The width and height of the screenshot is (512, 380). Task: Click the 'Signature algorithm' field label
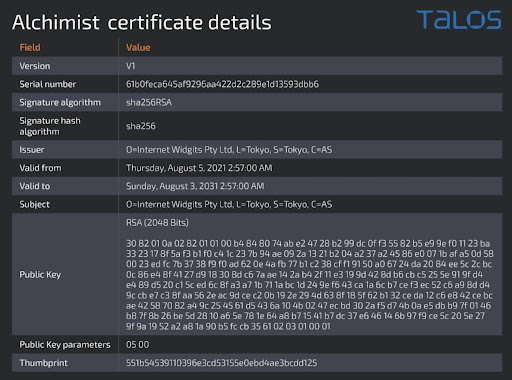[60, 102]
